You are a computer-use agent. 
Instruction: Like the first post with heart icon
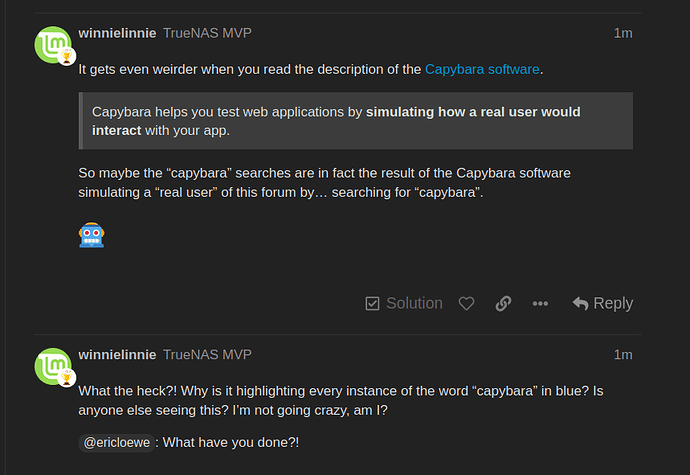466,303
